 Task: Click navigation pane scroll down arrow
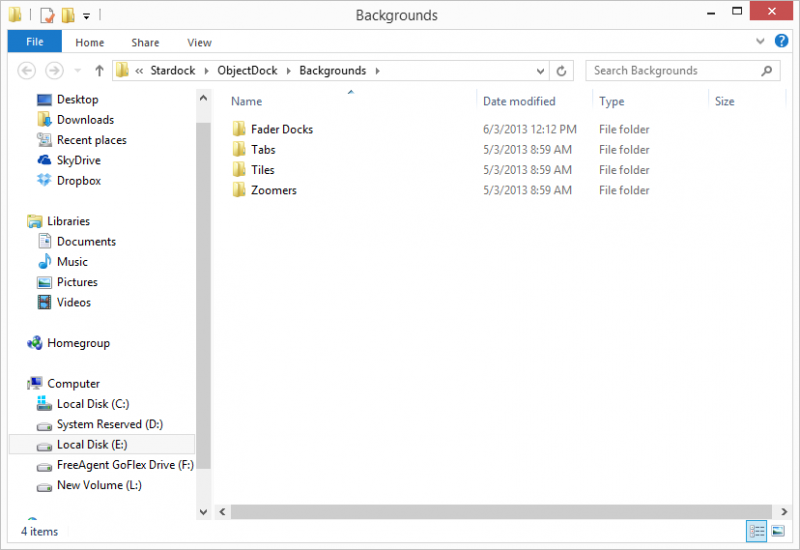pos(203,512)
